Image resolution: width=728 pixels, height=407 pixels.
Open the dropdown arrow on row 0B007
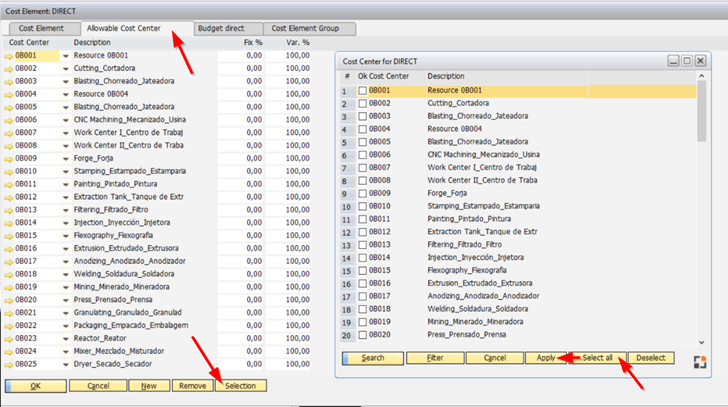(66, 133)
